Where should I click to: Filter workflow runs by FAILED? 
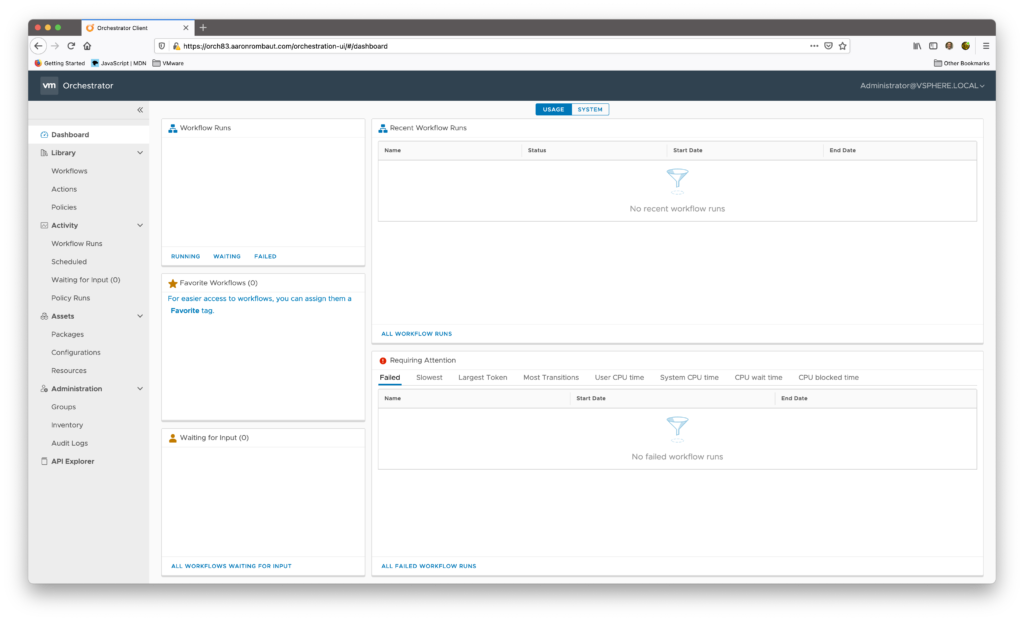click(265, 256)
